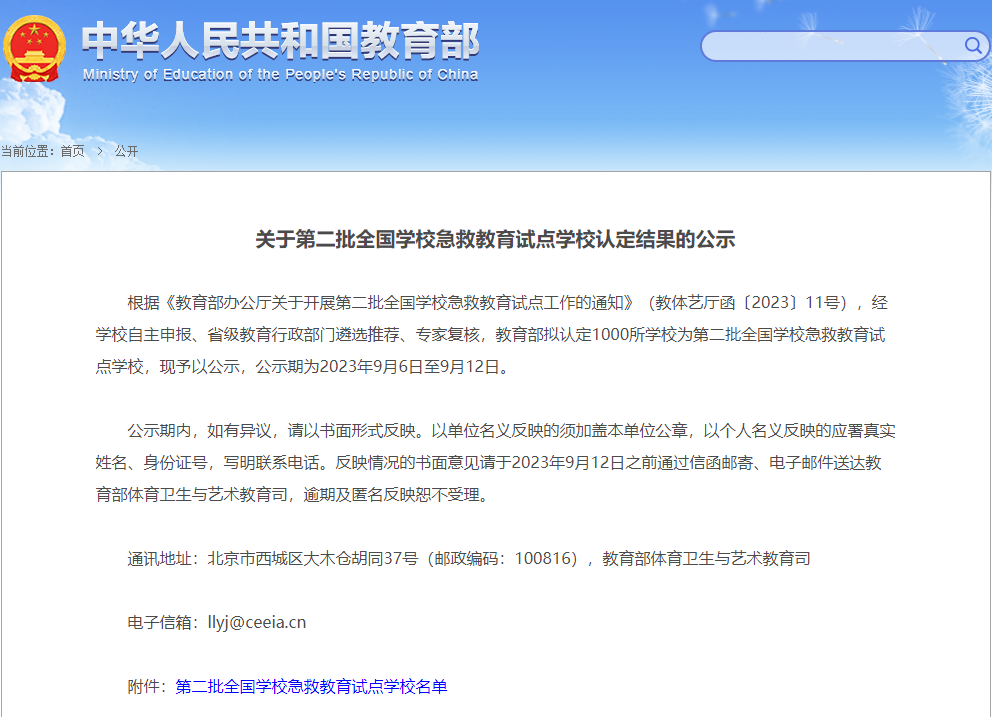Screen dimensions: 992x717
Task: Open attachment 第二批全国学校急救教育试点学校名单
Action: (x=311, y=686)
